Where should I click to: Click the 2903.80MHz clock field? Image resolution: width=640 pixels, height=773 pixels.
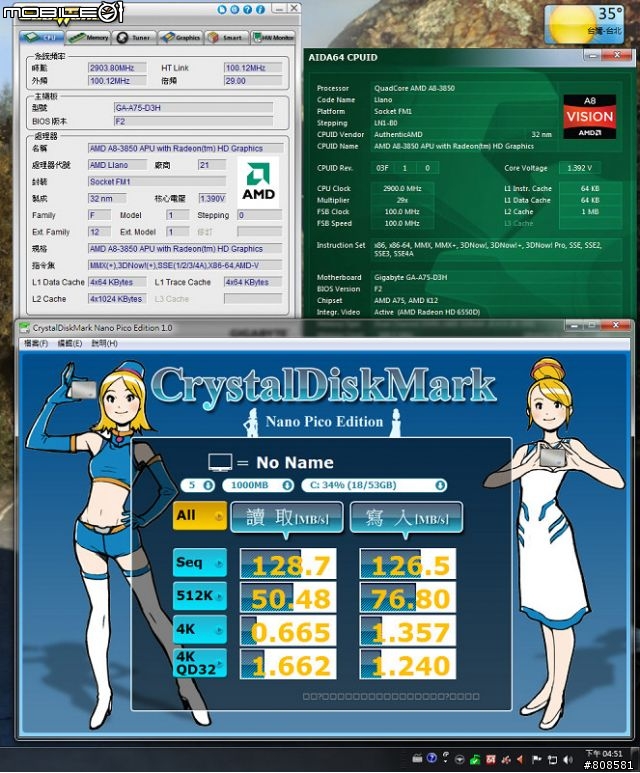[x=117, y=68]
